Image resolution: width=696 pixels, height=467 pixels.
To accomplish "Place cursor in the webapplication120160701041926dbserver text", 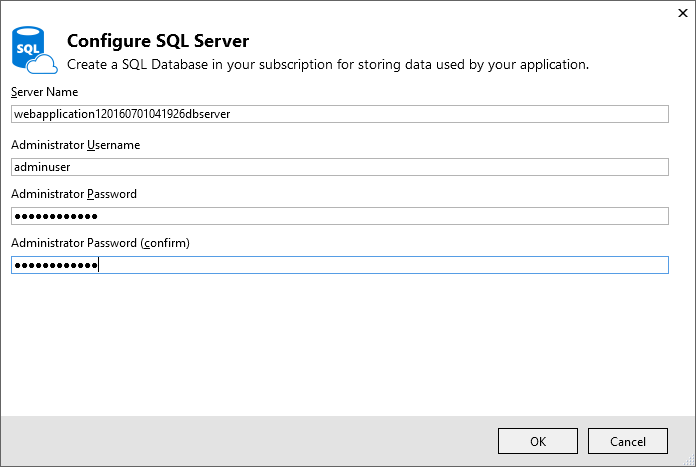I will (x=122, y=114).
